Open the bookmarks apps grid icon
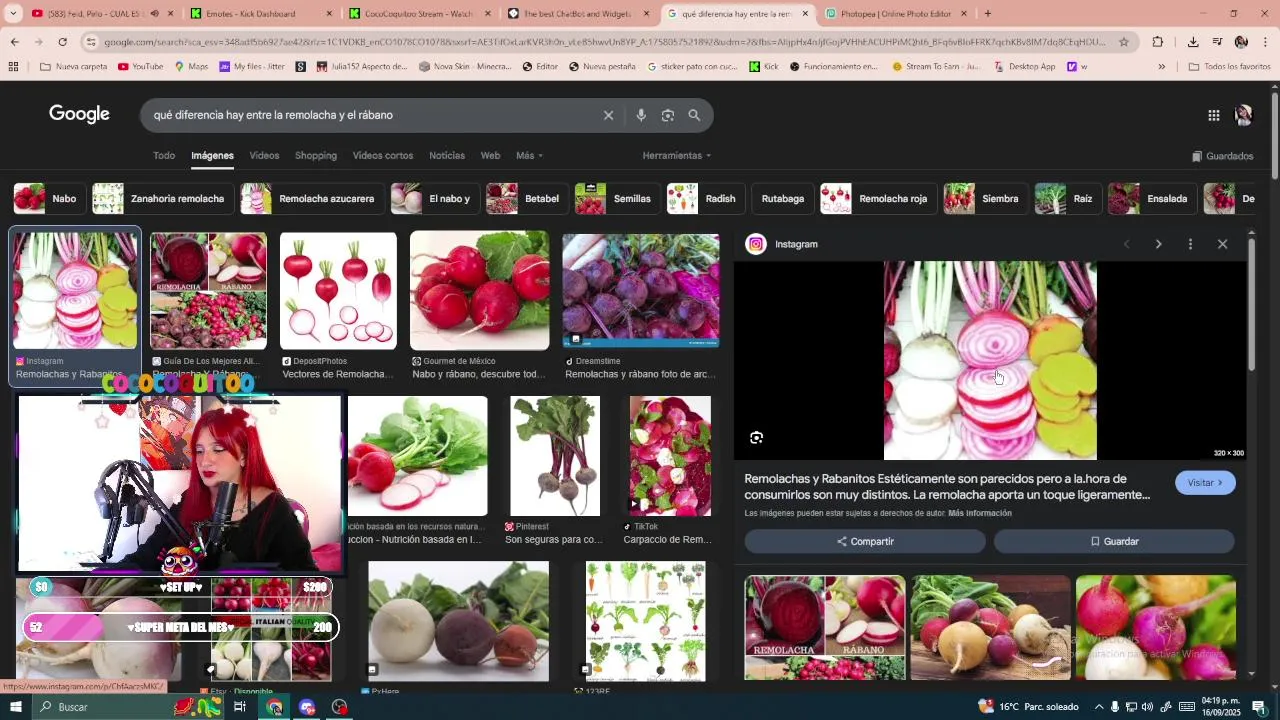Screen dimensions: 1280x720 (13, 67)
